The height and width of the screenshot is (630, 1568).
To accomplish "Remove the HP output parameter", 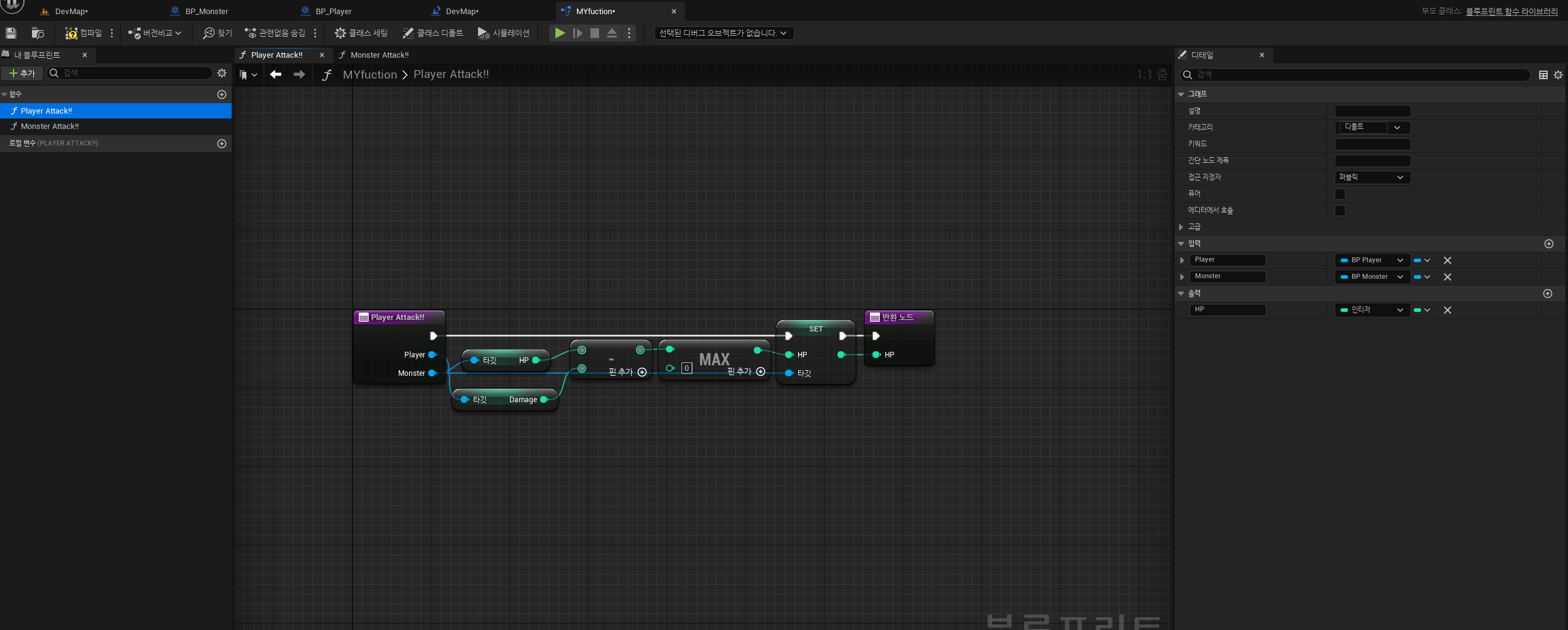I will pos(1448,310).
